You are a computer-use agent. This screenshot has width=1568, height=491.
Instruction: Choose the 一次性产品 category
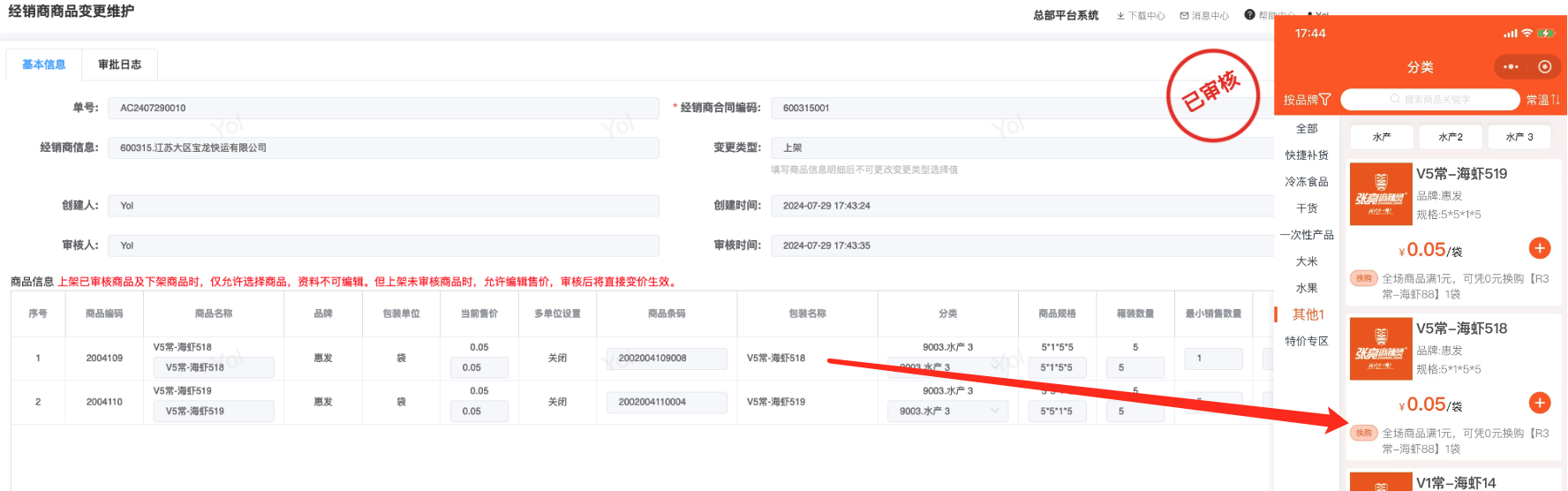(1307, 235)
